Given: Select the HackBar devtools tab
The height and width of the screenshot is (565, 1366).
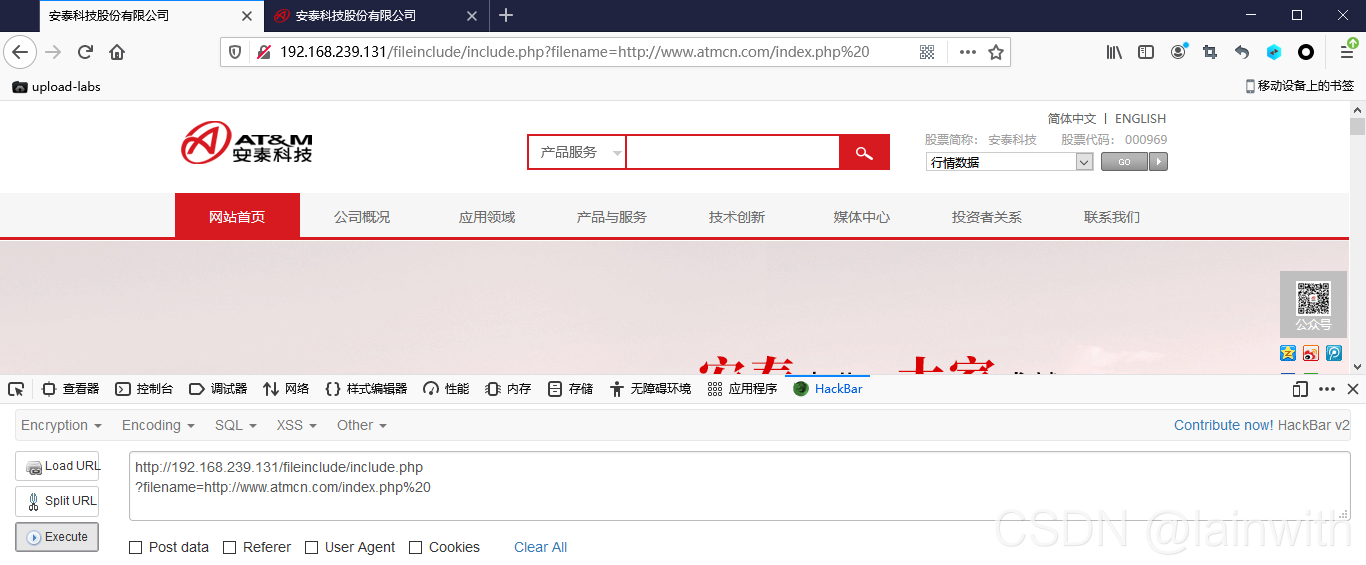Looking at the screenshot, I should (x=828, y=389).
